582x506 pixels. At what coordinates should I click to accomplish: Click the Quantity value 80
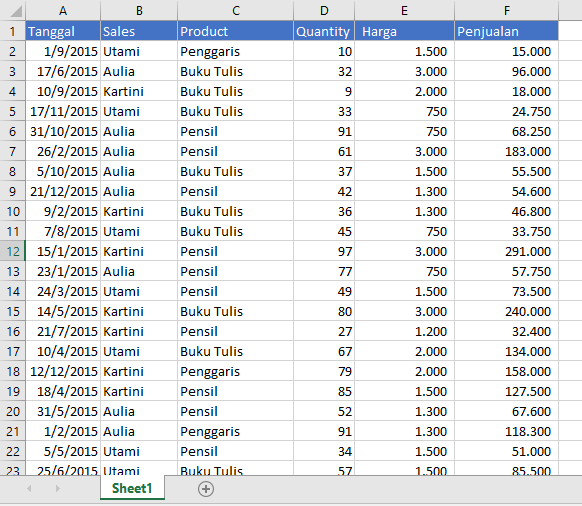point(324,311)
